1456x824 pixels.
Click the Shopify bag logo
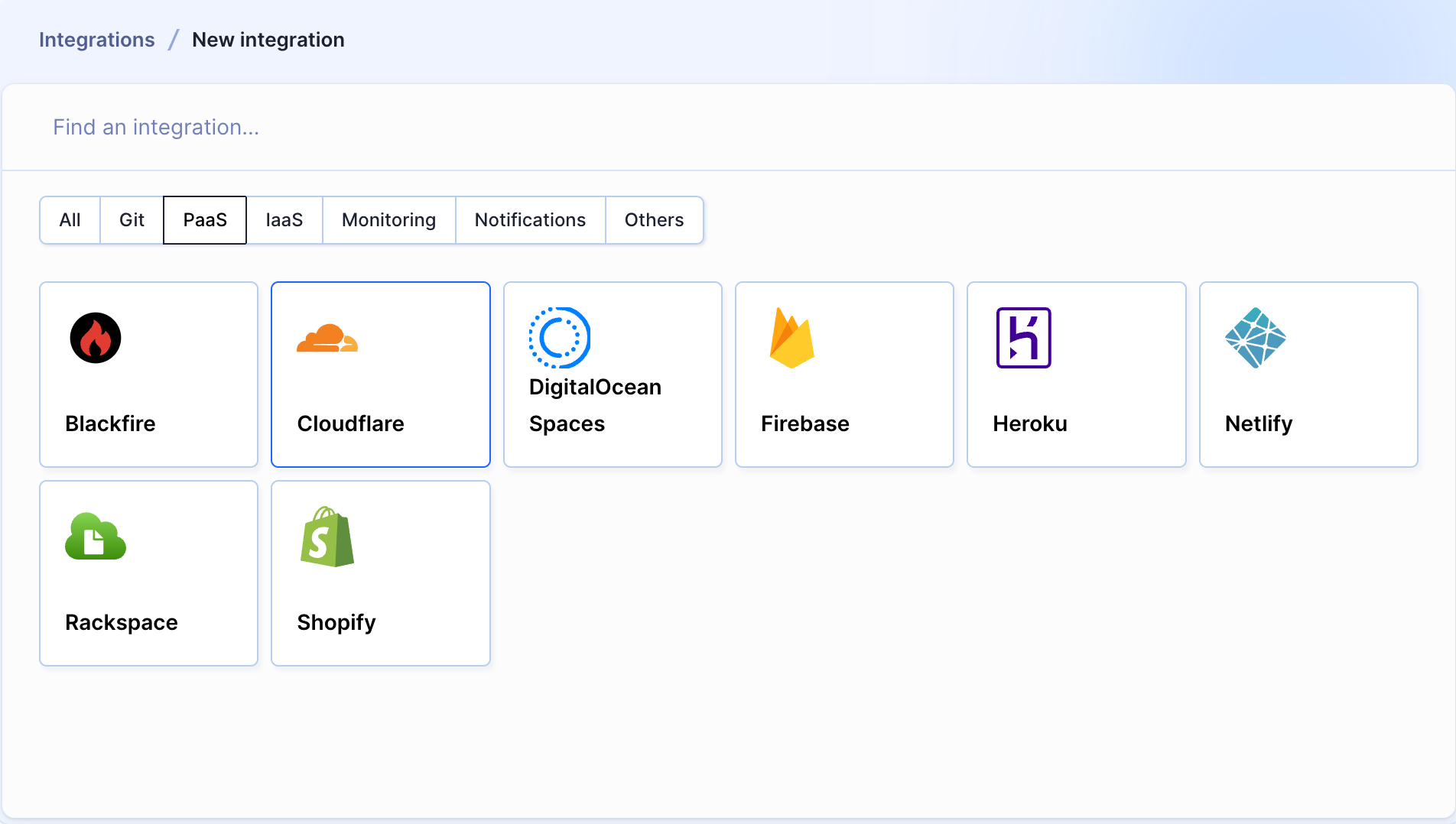tap(327, 537)
